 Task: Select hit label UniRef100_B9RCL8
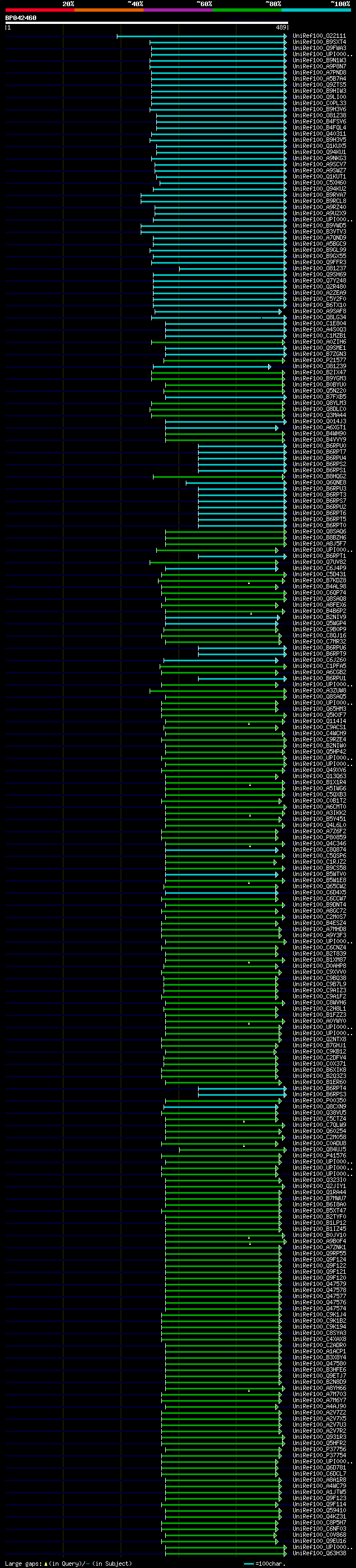[x=319, y=201]
